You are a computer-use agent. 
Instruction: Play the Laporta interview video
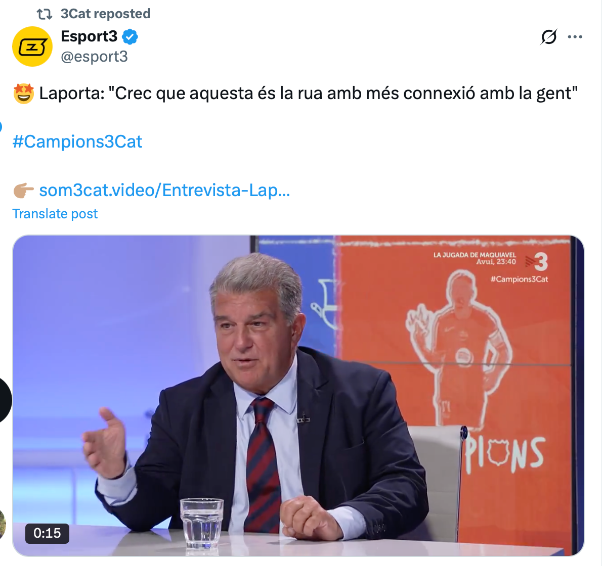(298, 396)
